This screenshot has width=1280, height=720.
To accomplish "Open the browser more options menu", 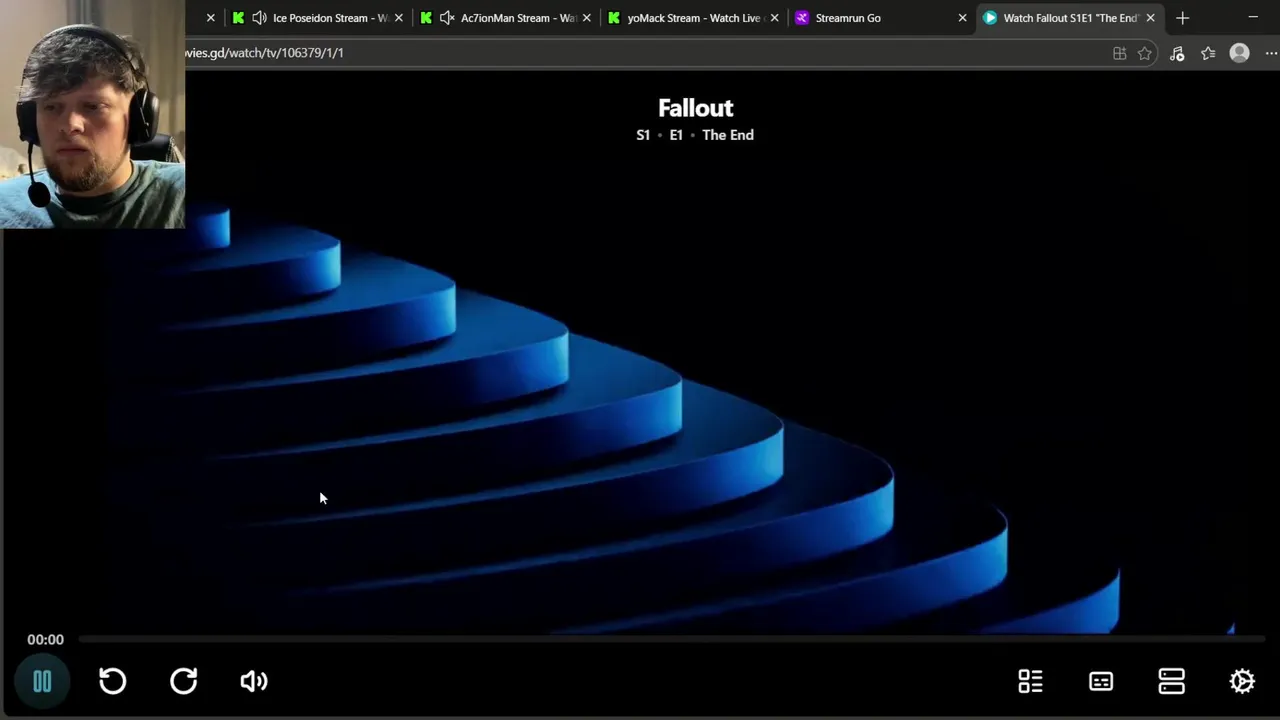I will tap(1271, 53).
